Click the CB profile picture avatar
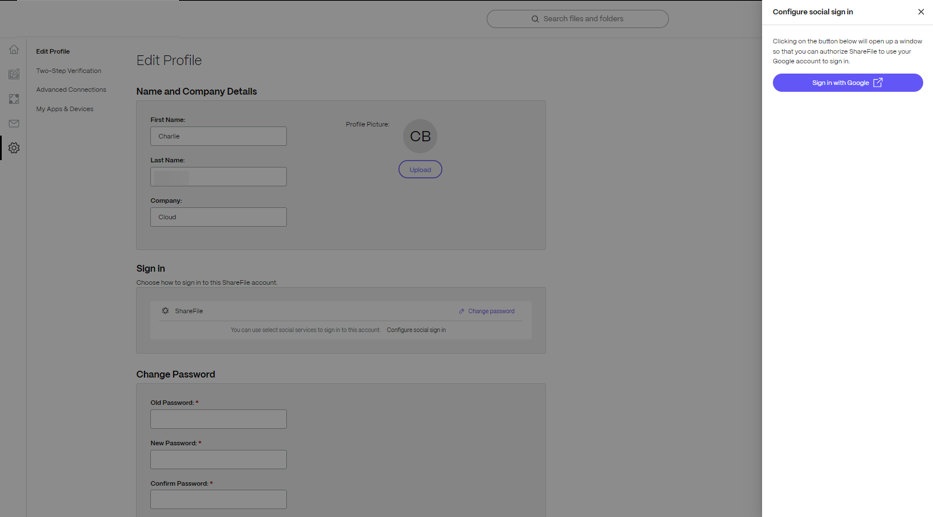 point(420,136)
